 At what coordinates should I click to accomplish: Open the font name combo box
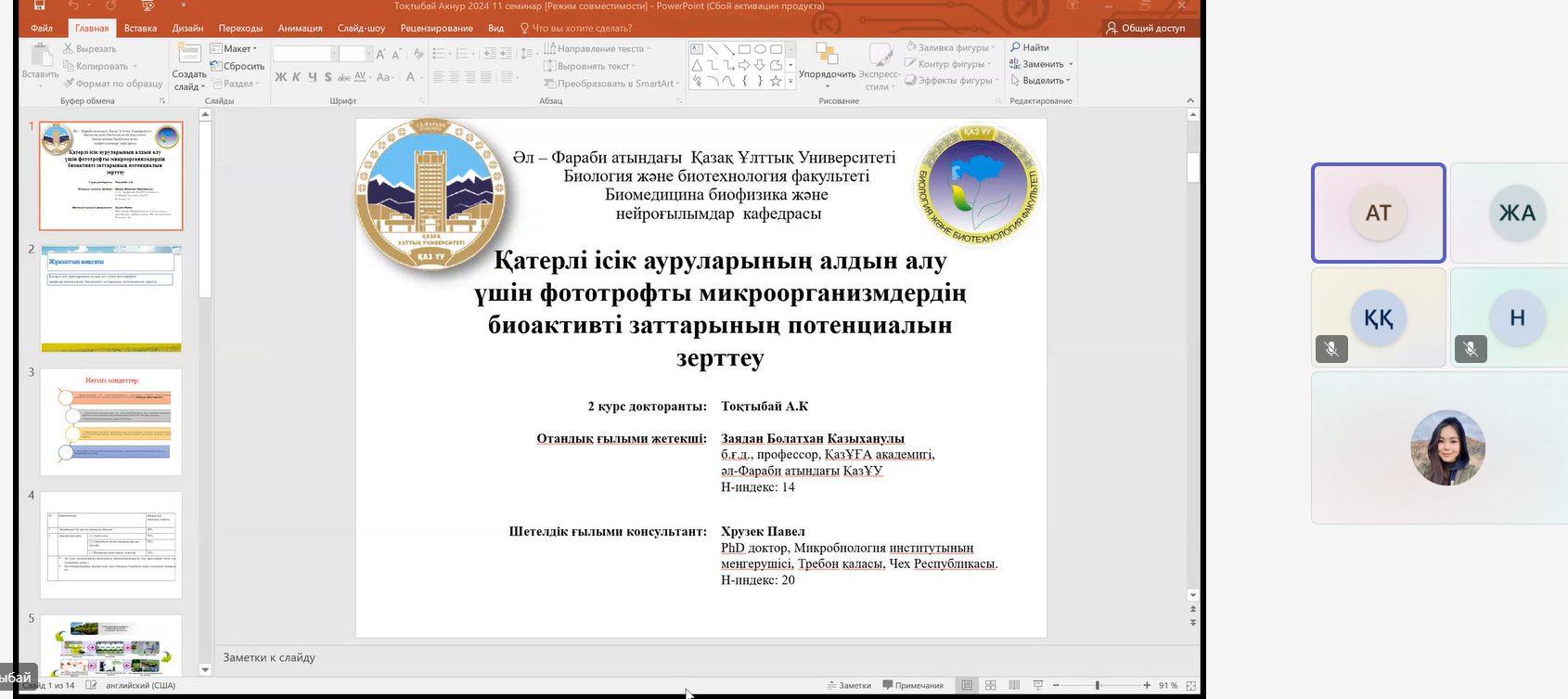304,54
